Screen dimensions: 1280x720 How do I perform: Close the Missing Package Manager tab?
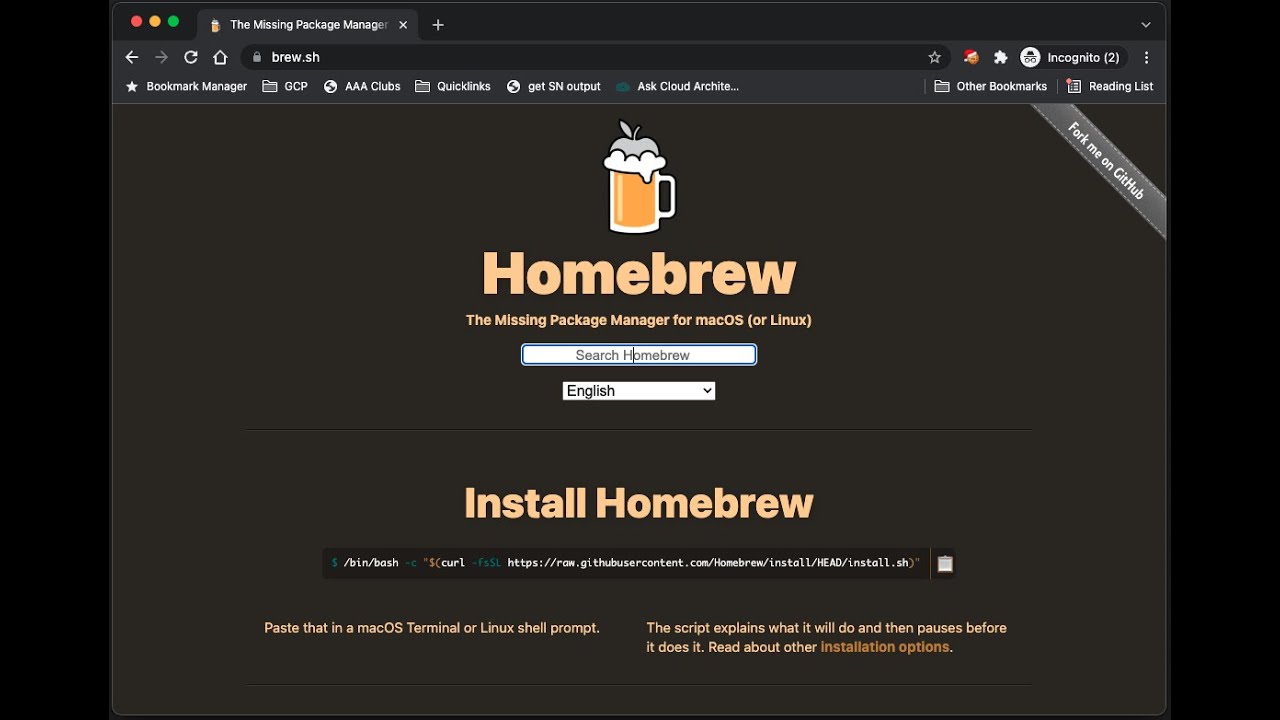click(x=403, y=25)
